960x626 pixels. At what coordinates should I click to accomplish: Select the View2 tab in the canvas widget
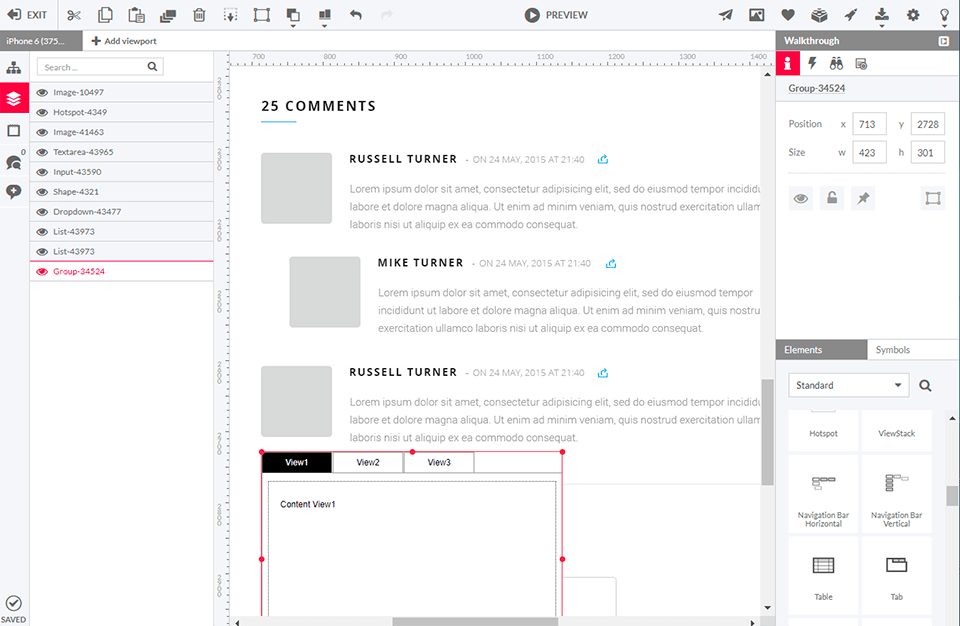pyautogui.click(x=369, y=462)
